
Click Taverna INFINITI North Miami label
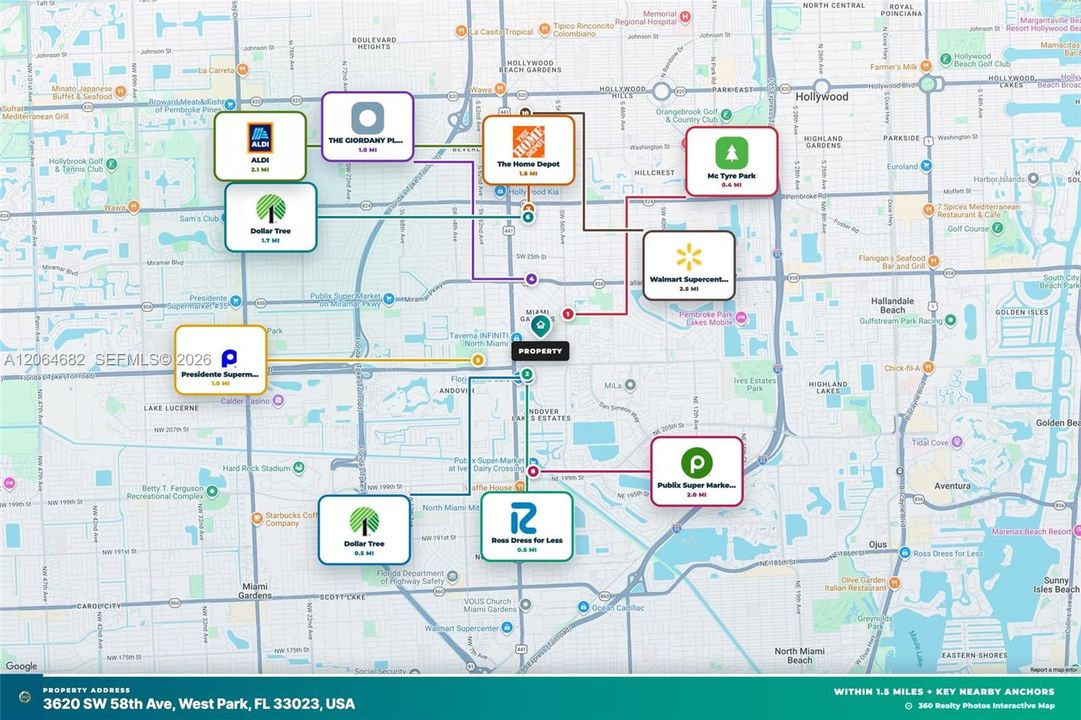click(x=478, y=339)
